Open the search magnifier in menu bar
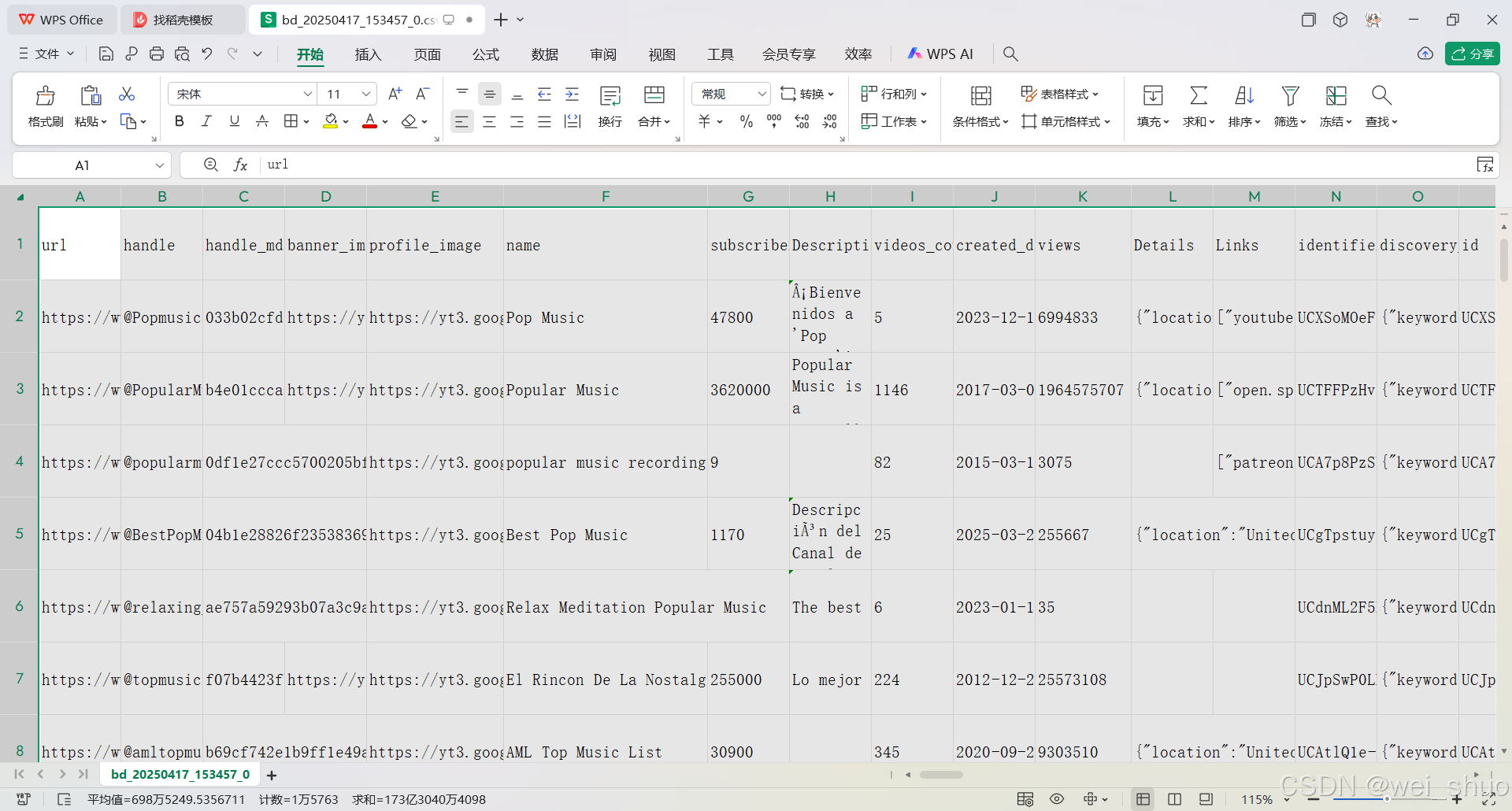1512x811 pixels. coord(1010,54)
